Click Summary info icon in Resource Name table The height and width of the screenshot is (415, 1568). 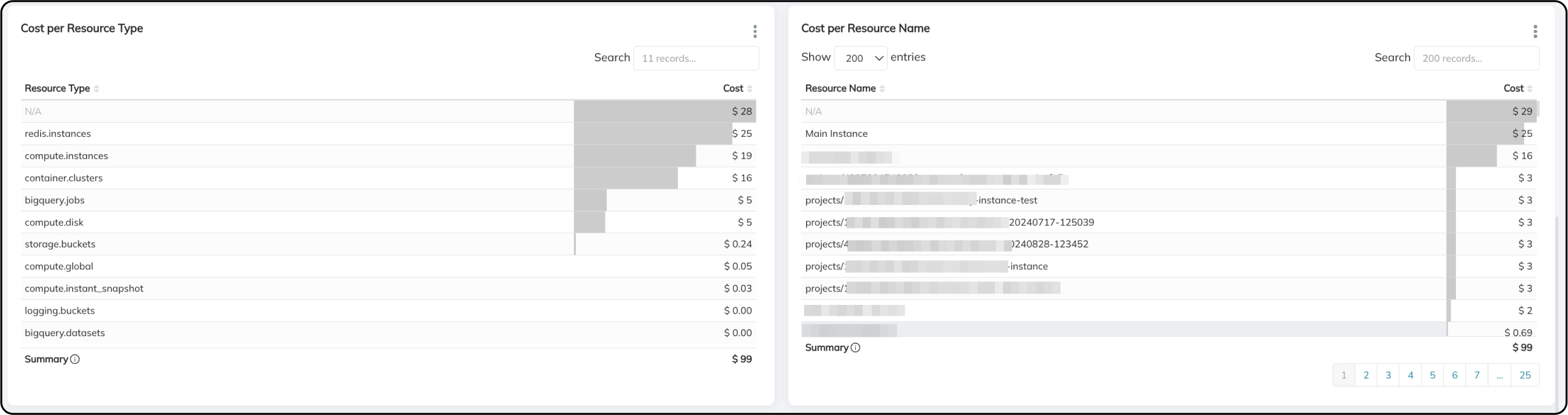click(856, 348)
